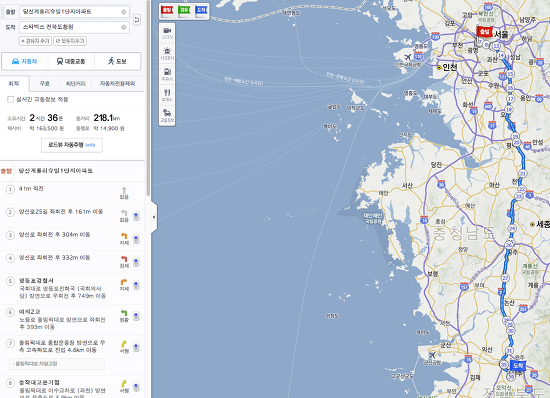Select the green 경유 waypoint flag
The image size is (550, 398).
point(184,11)
